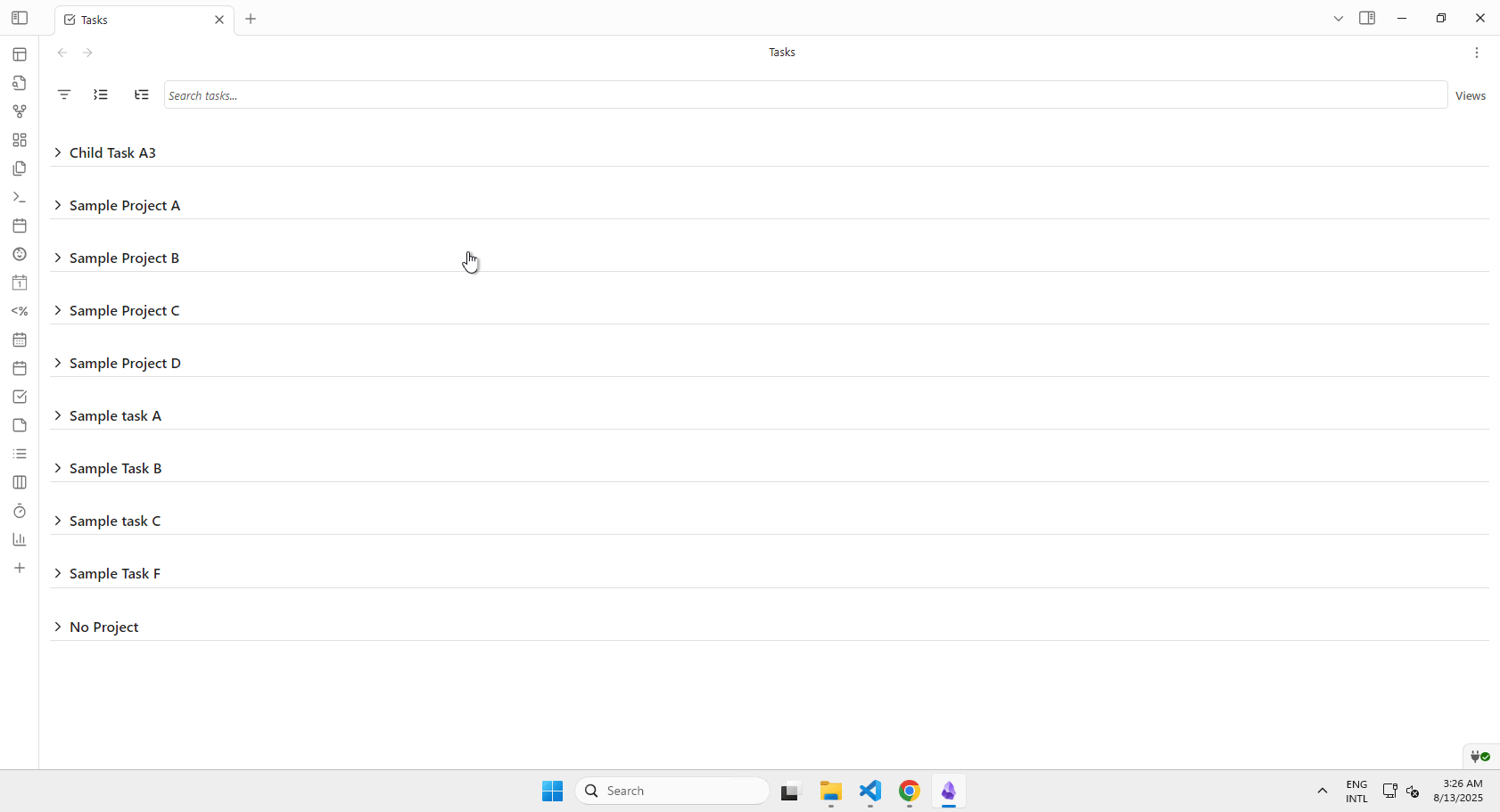1500x812 pixels.
Task: Click the stopwatch timer icon in ribbon
Action: coord(20,511)
